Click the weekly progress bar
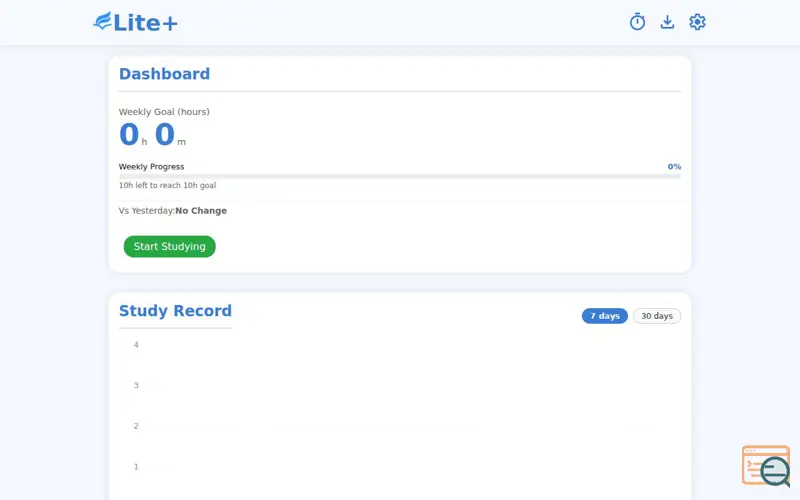The height and width of the screenshot is (500, 800). (x=399, y=177)
